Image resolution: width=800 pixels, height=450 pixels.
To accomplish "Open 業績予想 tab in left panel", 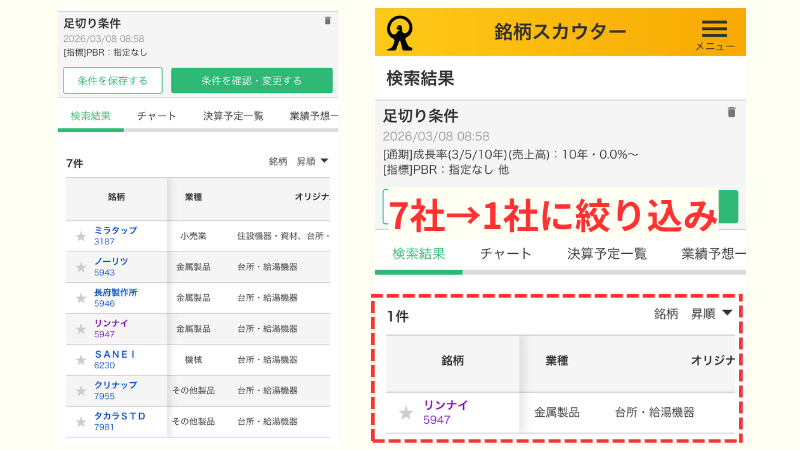I will (x=313, y=116).
